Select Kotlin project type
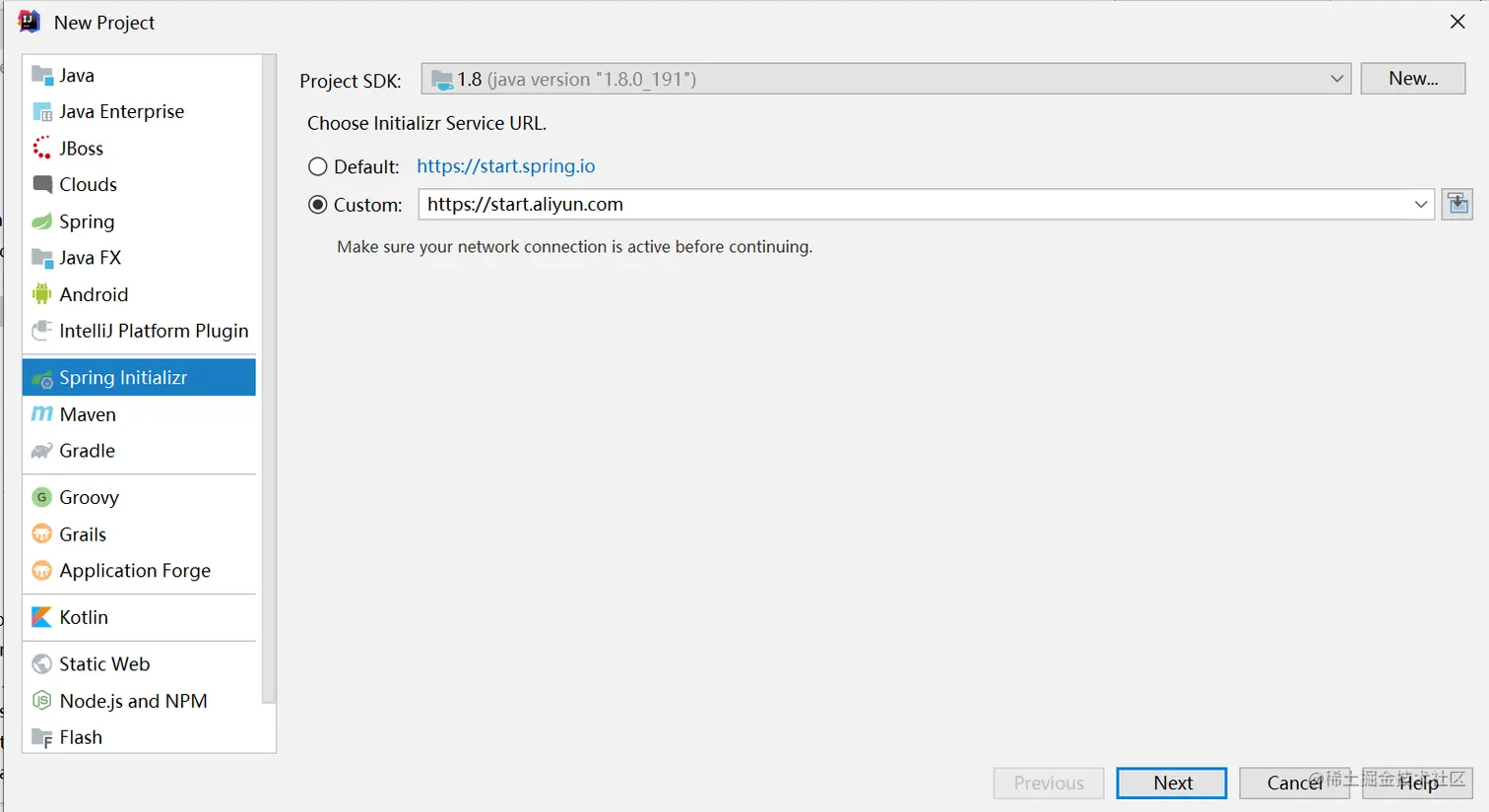Viewport: 1489px width, 812px height. pos(139,617)
